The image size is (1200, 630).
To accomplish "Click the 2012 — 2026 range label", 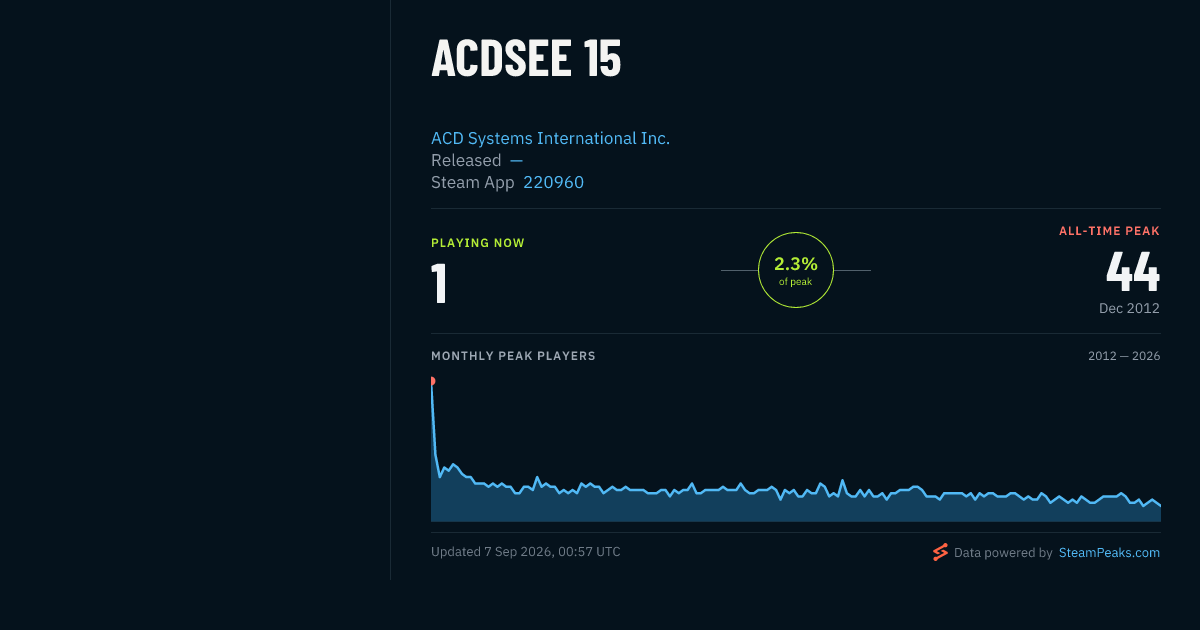I will tap(1124, 356).
